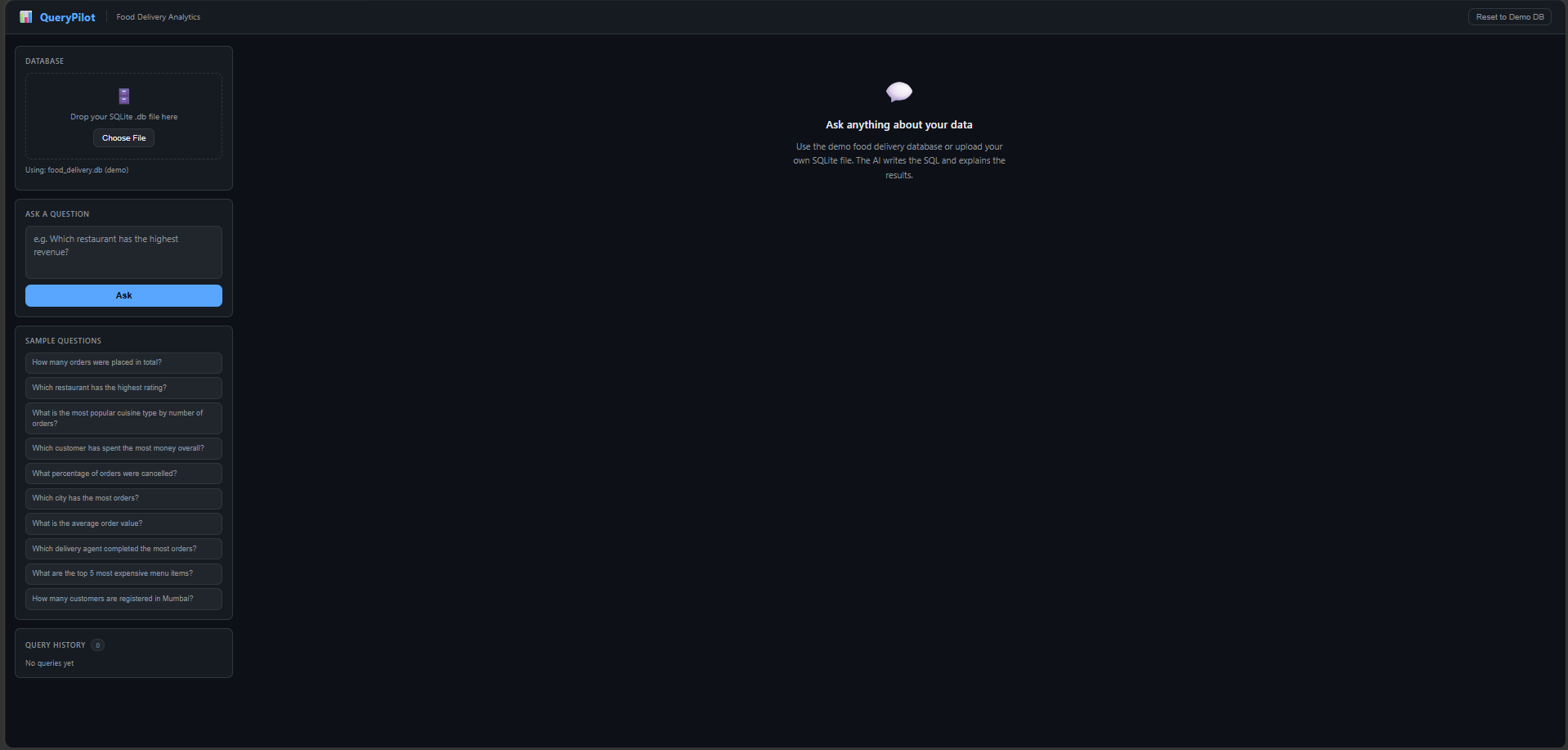Click the purple database file icon

(x=124, y=97)
